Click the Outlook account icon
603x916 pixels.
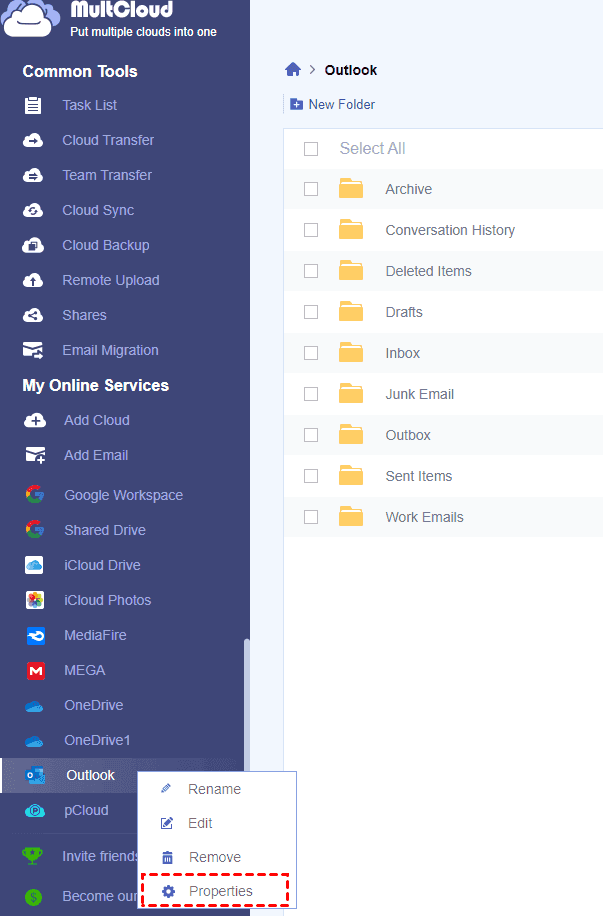[x=36, y=776]
